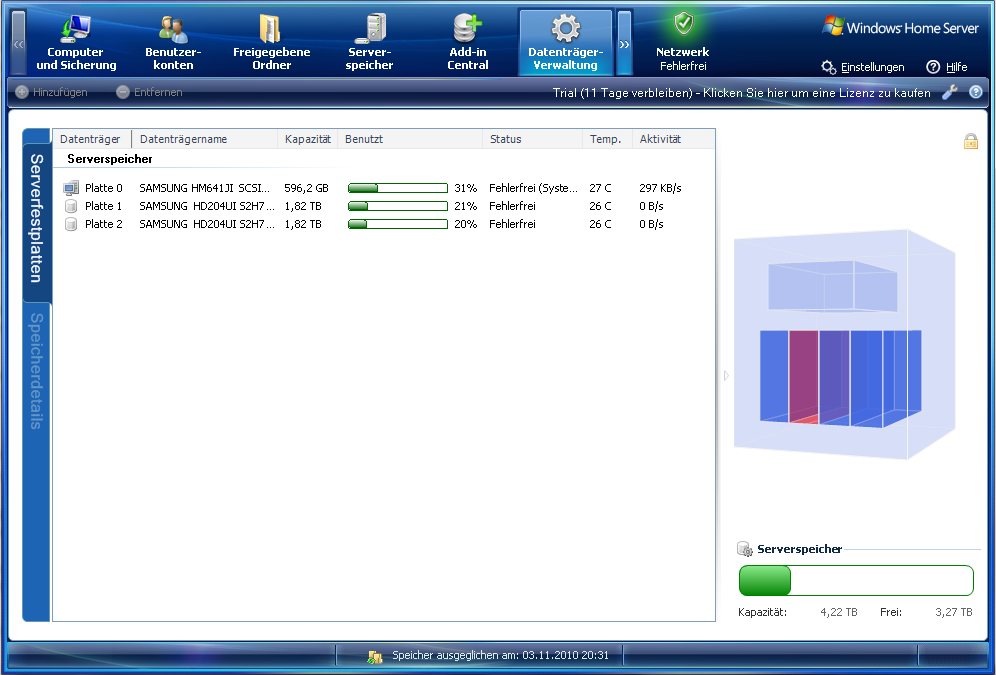The width and height of the screenshot is (996, 675).
Task: Click the Speicher ausgeglichen status text
Action: click(x=500, y=655)
